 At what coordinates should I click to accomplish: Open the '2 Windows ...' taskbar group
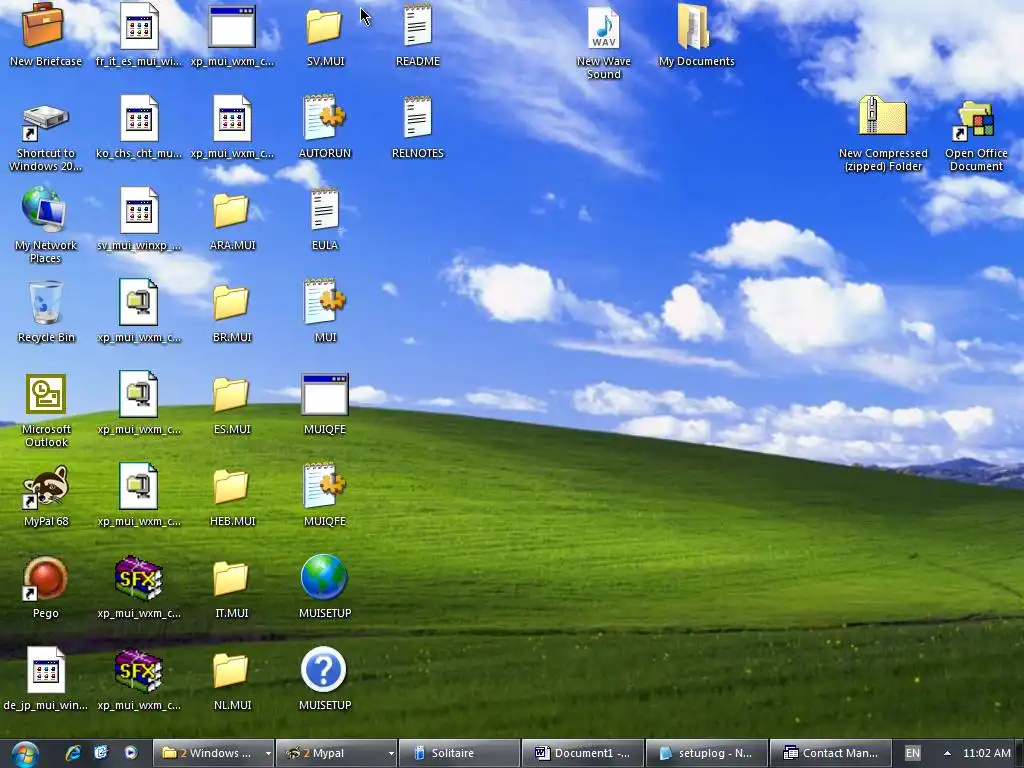pyautogui.click(x=208, y=753)
